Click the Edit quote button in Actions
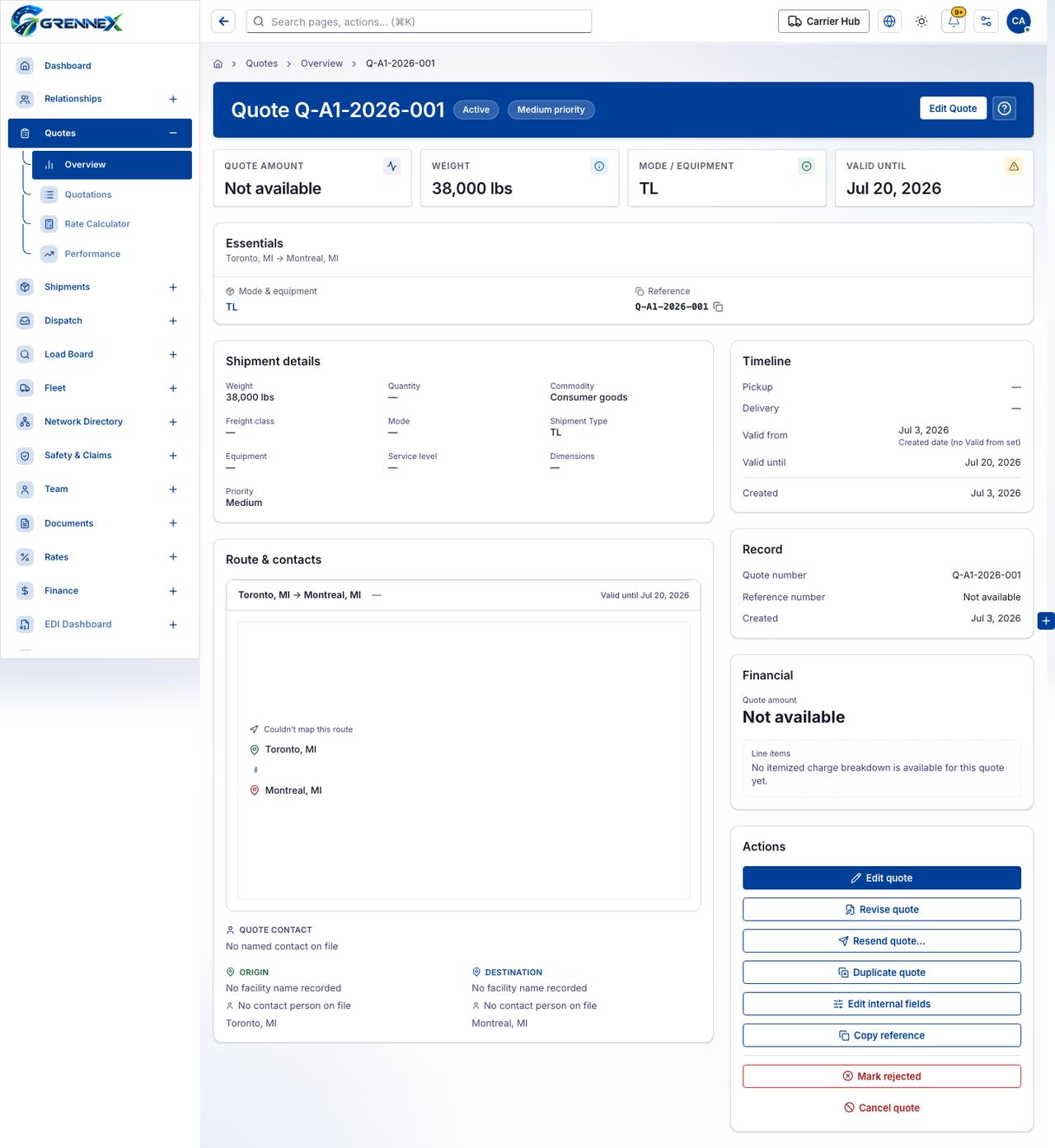1055x1148 pixels. 882,879
